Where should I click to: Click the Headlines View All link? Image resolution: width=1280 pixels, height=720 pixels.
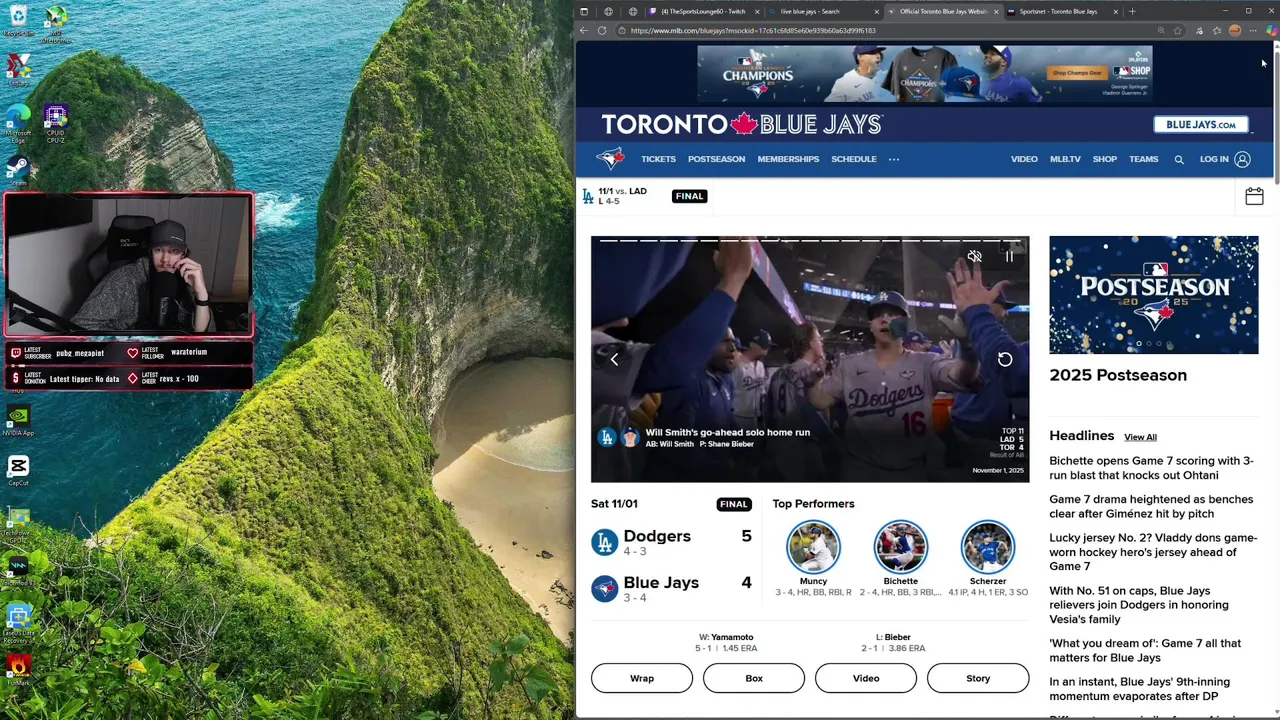pyautogui.click(x=1140, y=437)
